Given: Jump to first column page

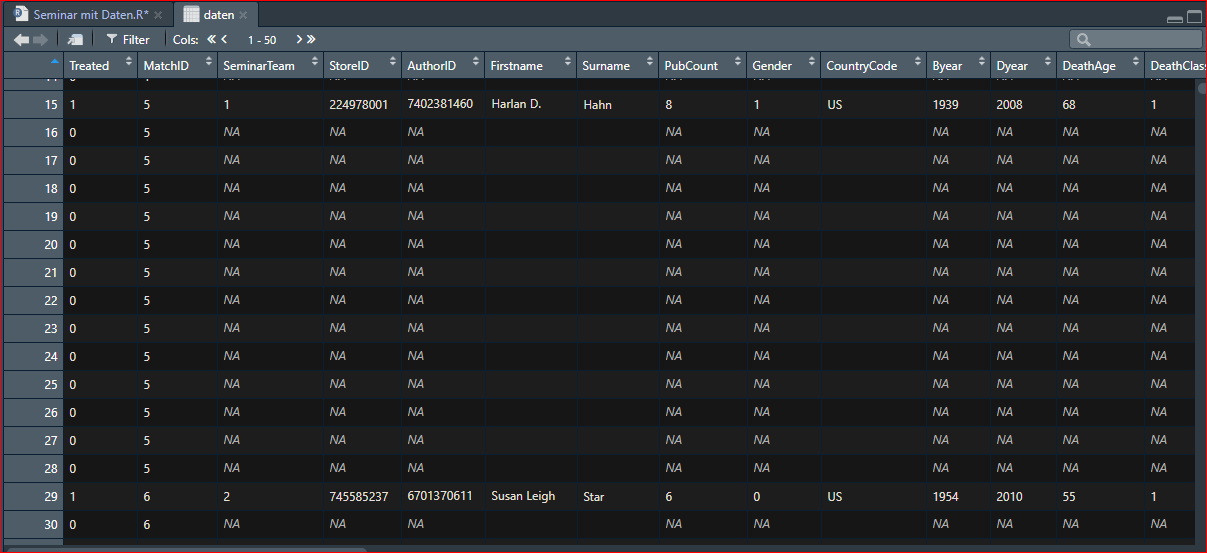Looking at the screenshot, I should (x=211, y=40).
